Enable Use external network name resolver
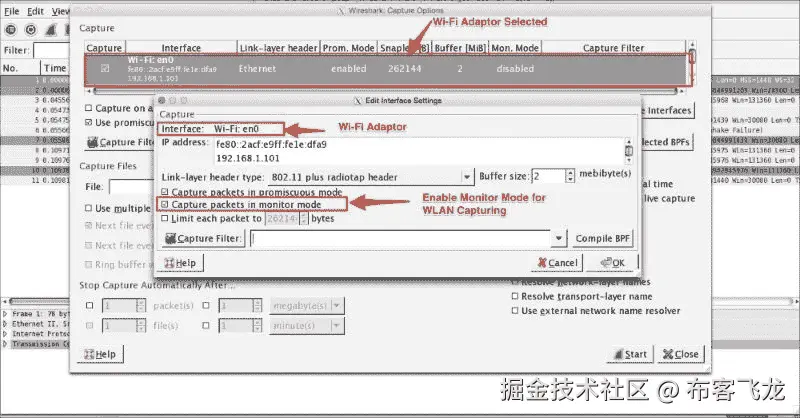Viewport: 800px width, 418px height. coord(515,311)
